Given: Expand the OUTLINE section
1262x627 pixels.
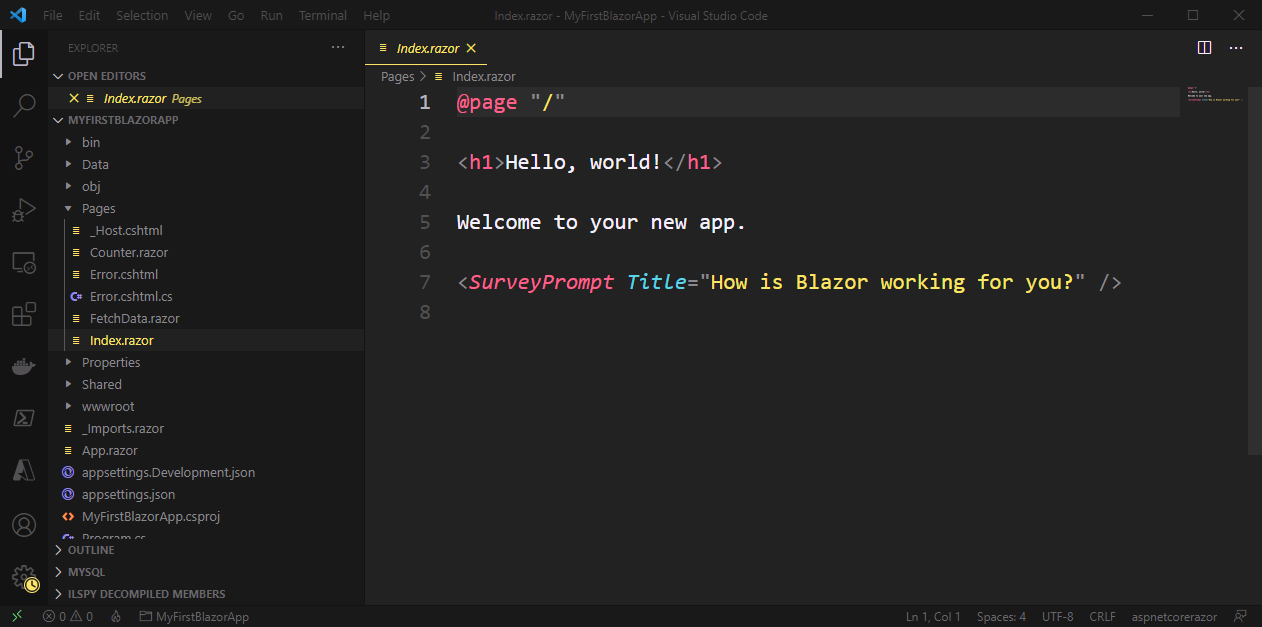Looking at the screenshot, I should click(x=90, y=550).
